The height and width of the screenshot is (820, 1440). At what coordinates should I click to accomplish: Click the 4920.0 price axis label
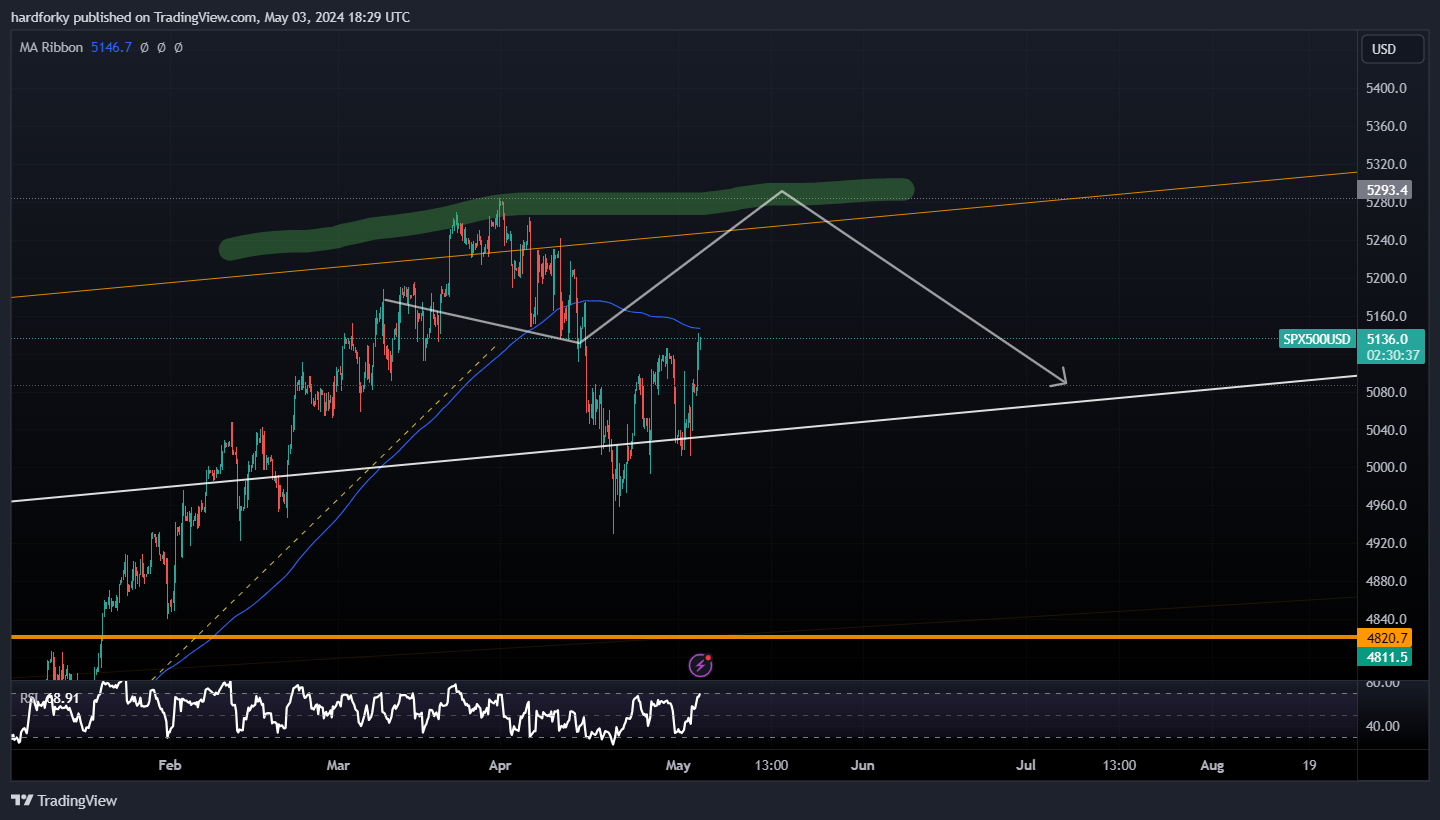click(1386, 543)
